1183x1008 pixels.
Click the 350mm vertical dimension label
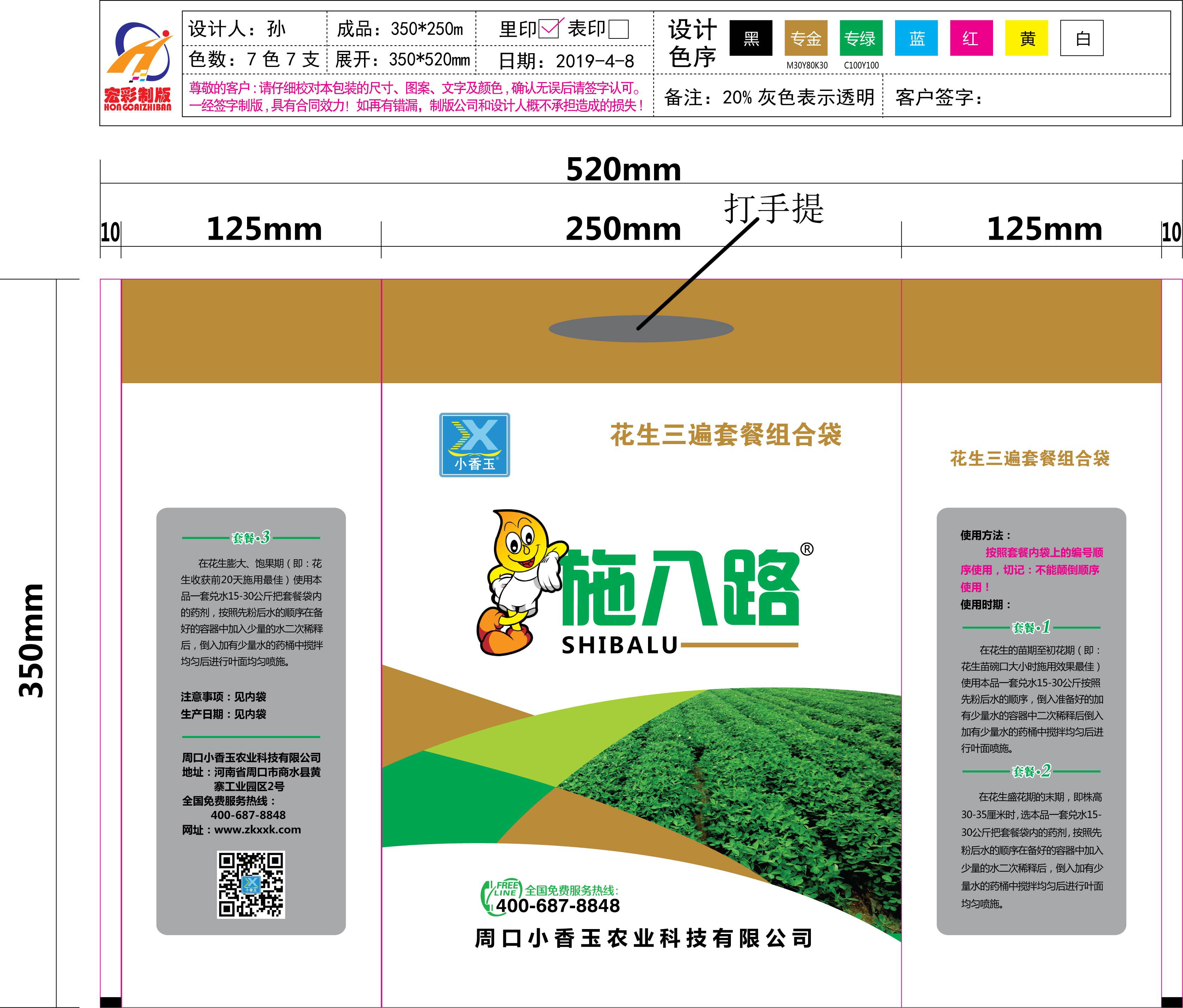[31, 640]
